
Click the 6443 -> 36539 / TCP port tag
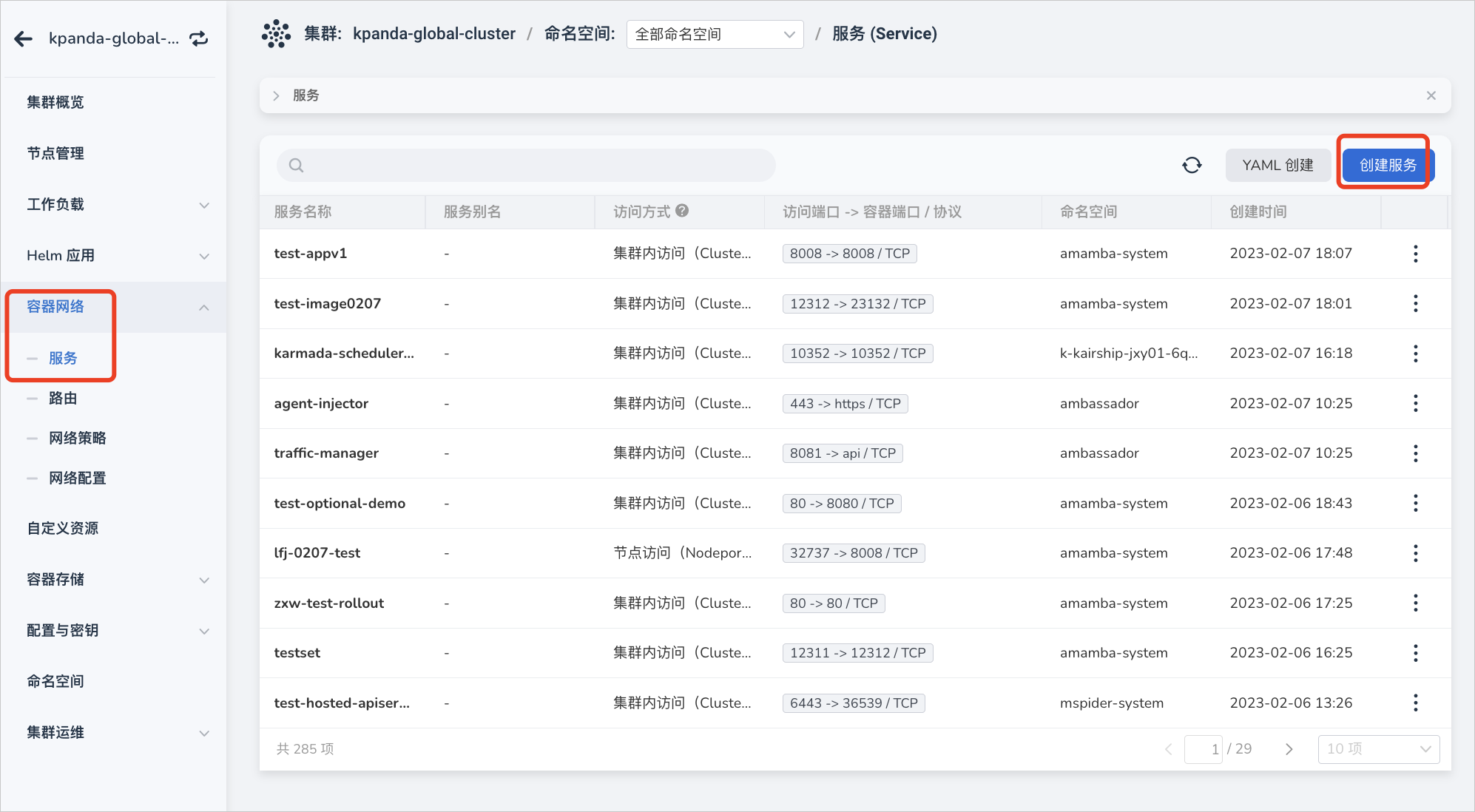click(854, 703)
